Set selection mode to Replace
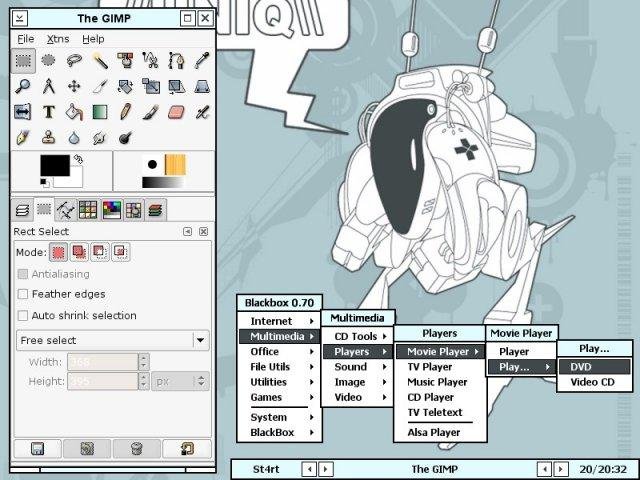Image resolution: width=640 pixels, height=480 pixels. pyautogui.click(x=58, y=252)
